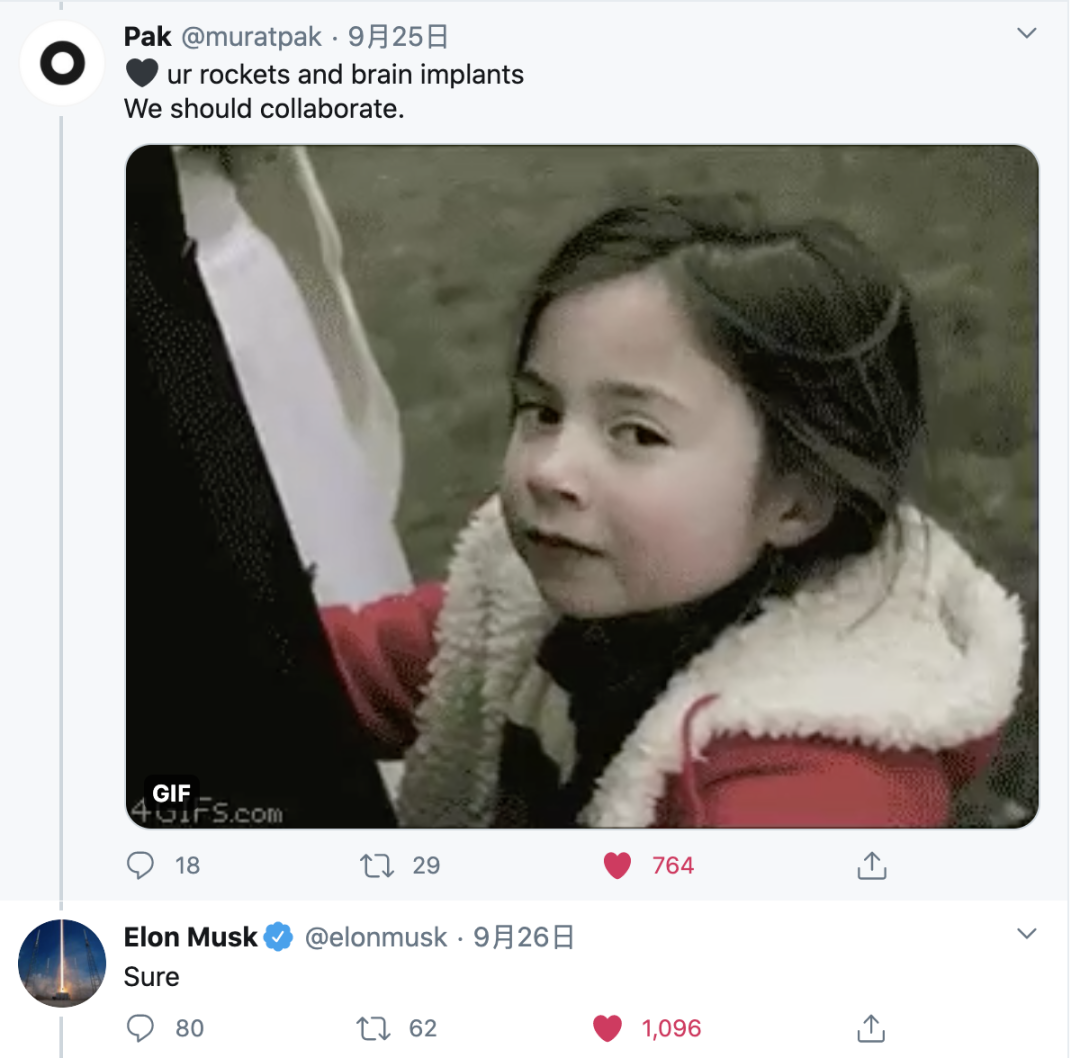Open Pak's profile picture avatar
Viewport: 1080px width, 1058px height.
coord(62,63)
